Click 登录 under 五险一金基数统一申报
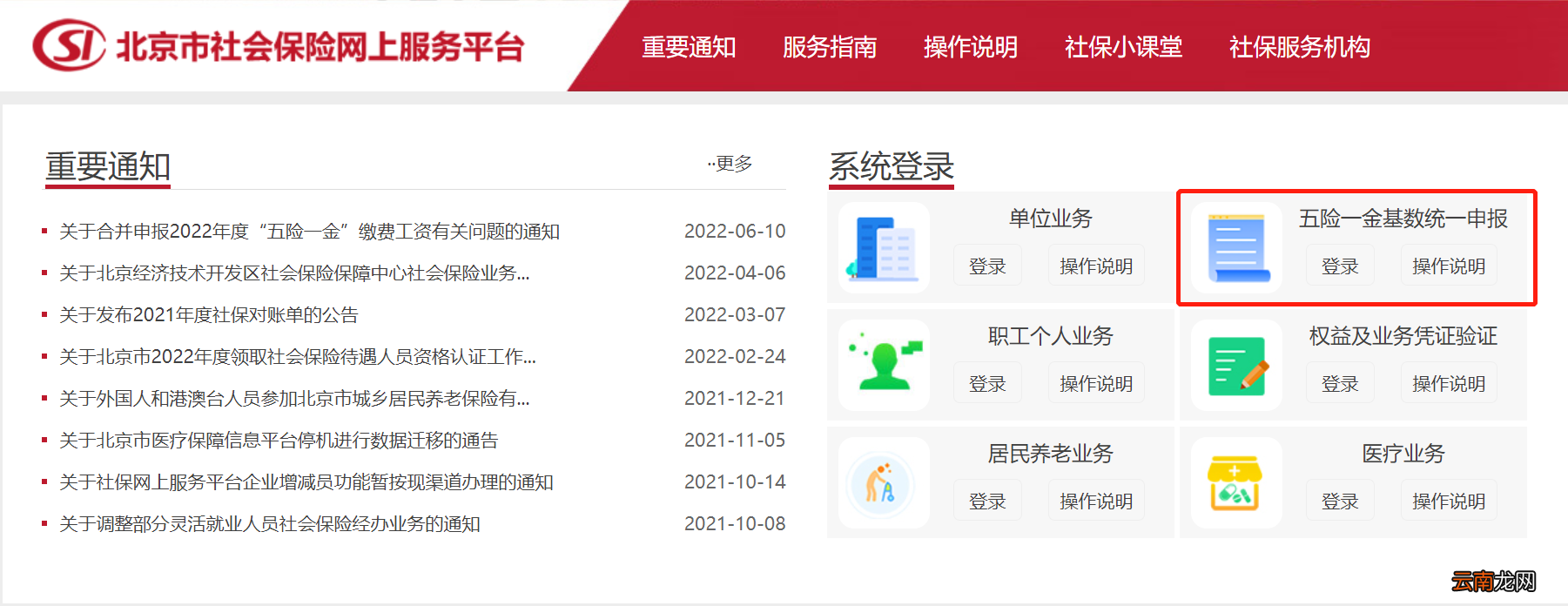 (1340, 266)
